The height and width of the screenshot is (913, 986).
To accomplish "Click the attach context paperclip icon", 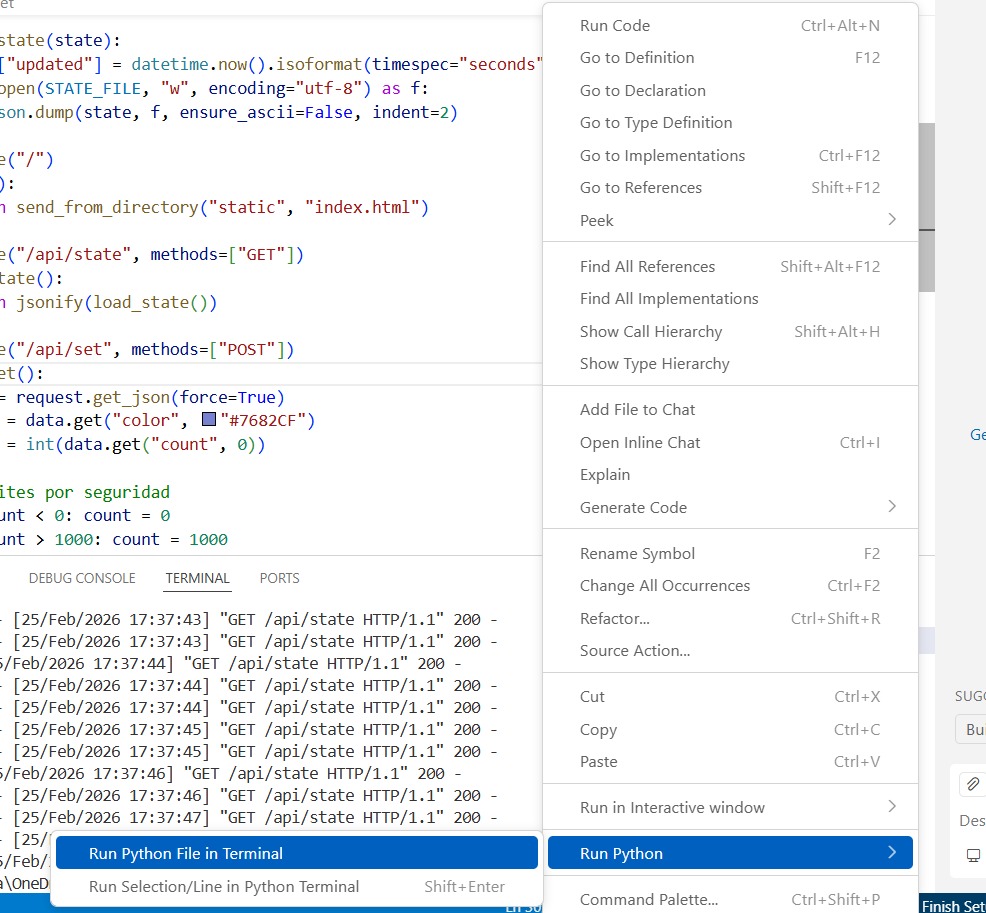I will [972, 784].
